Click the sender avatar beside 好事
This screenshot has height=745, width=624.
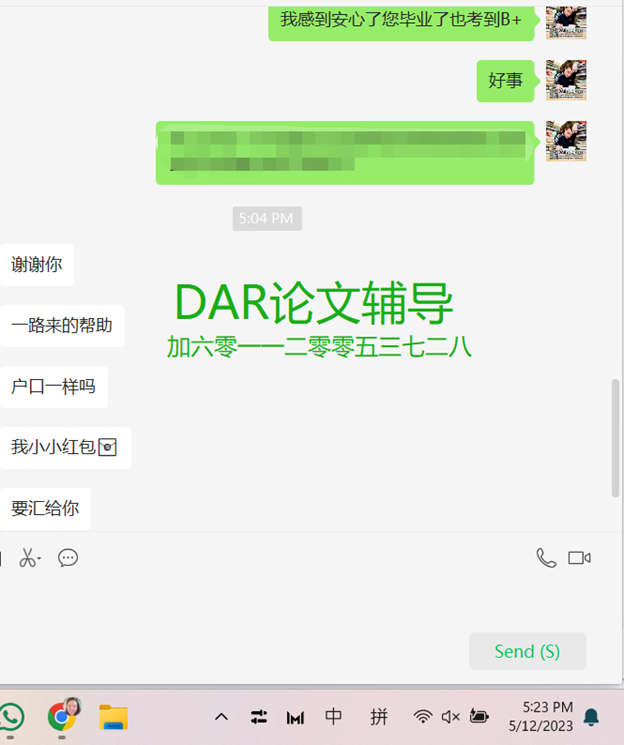(566, 80)
